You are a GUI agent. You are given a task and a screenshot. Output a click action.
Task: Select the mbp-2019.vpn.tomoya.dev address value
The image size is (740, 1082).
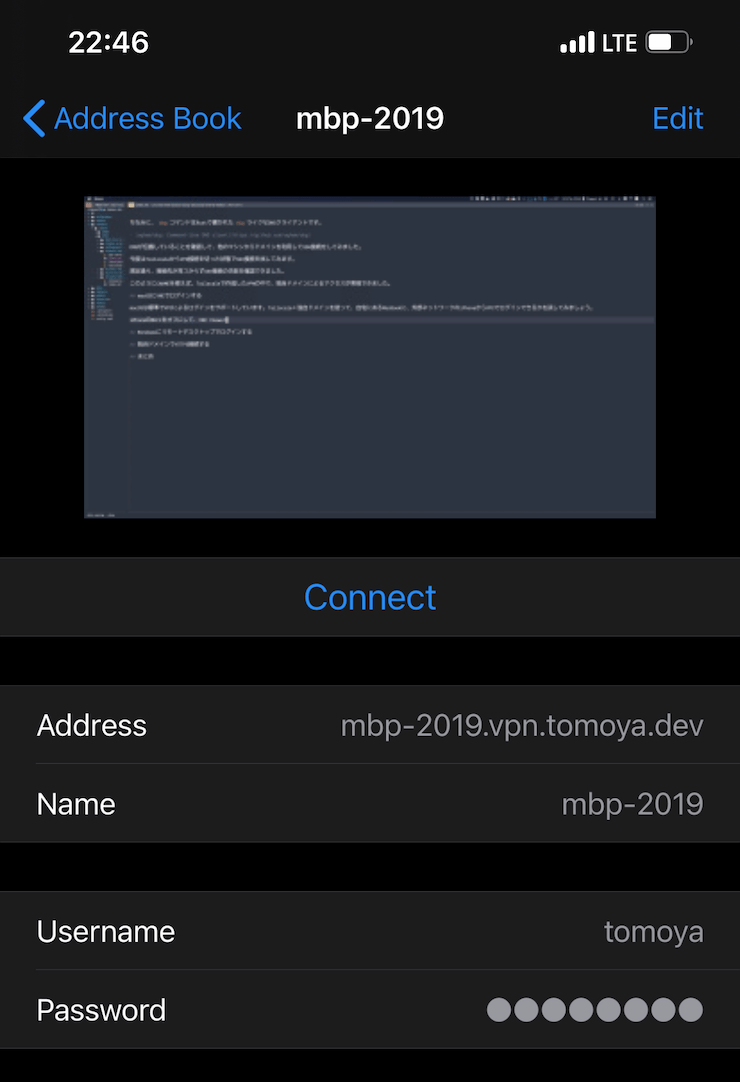(x=521, y=725)
